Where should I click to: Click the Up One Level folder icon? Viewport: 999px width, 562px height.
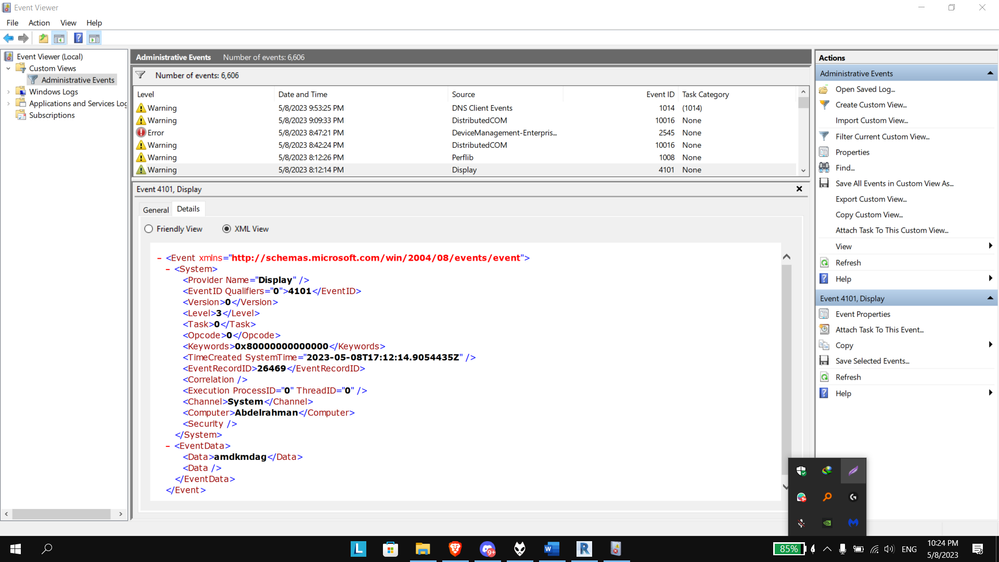point(43,38)
